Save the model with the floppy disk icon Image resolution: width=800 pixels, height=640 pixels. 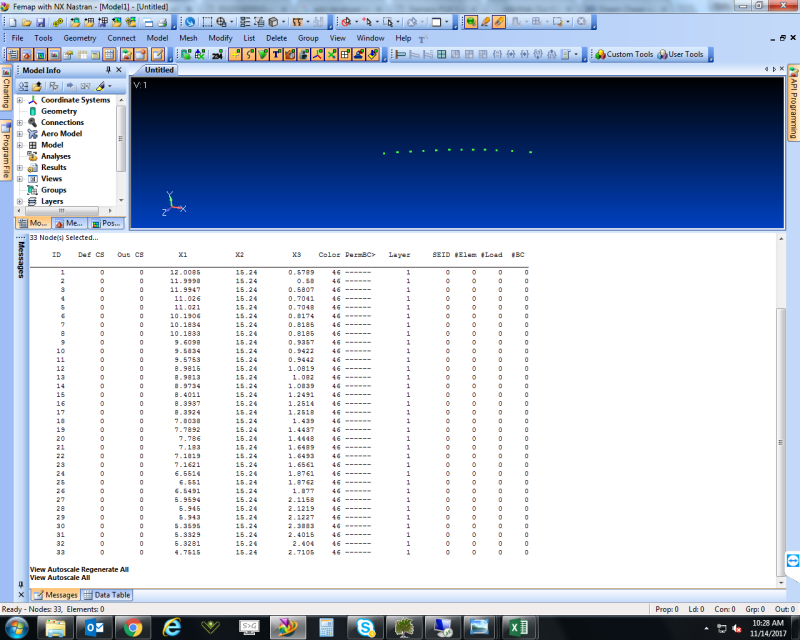pos(40,22)
